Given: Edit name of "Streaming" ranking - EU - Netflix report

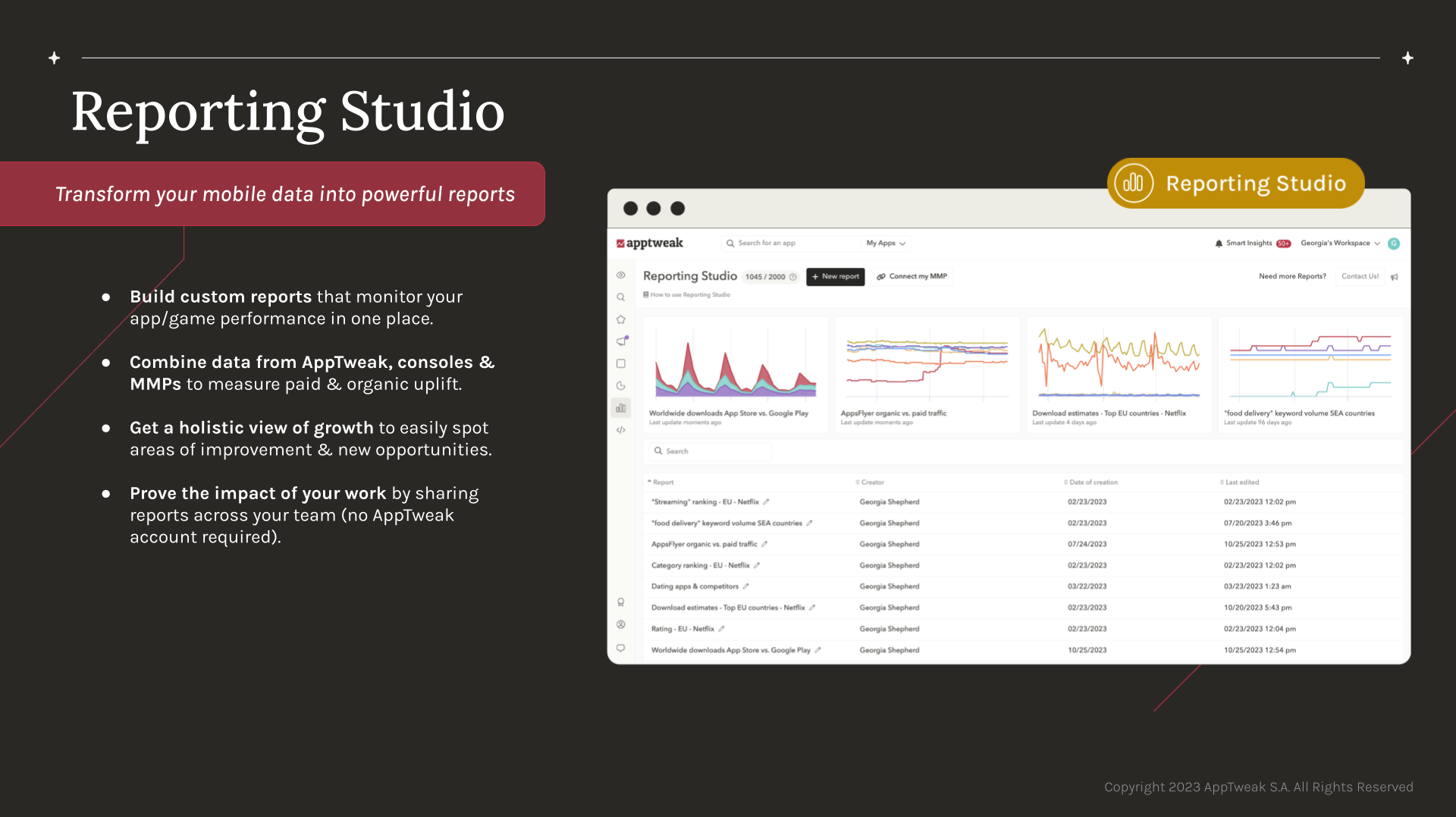Looking at the screenshot, I should (x=766, y=502).
